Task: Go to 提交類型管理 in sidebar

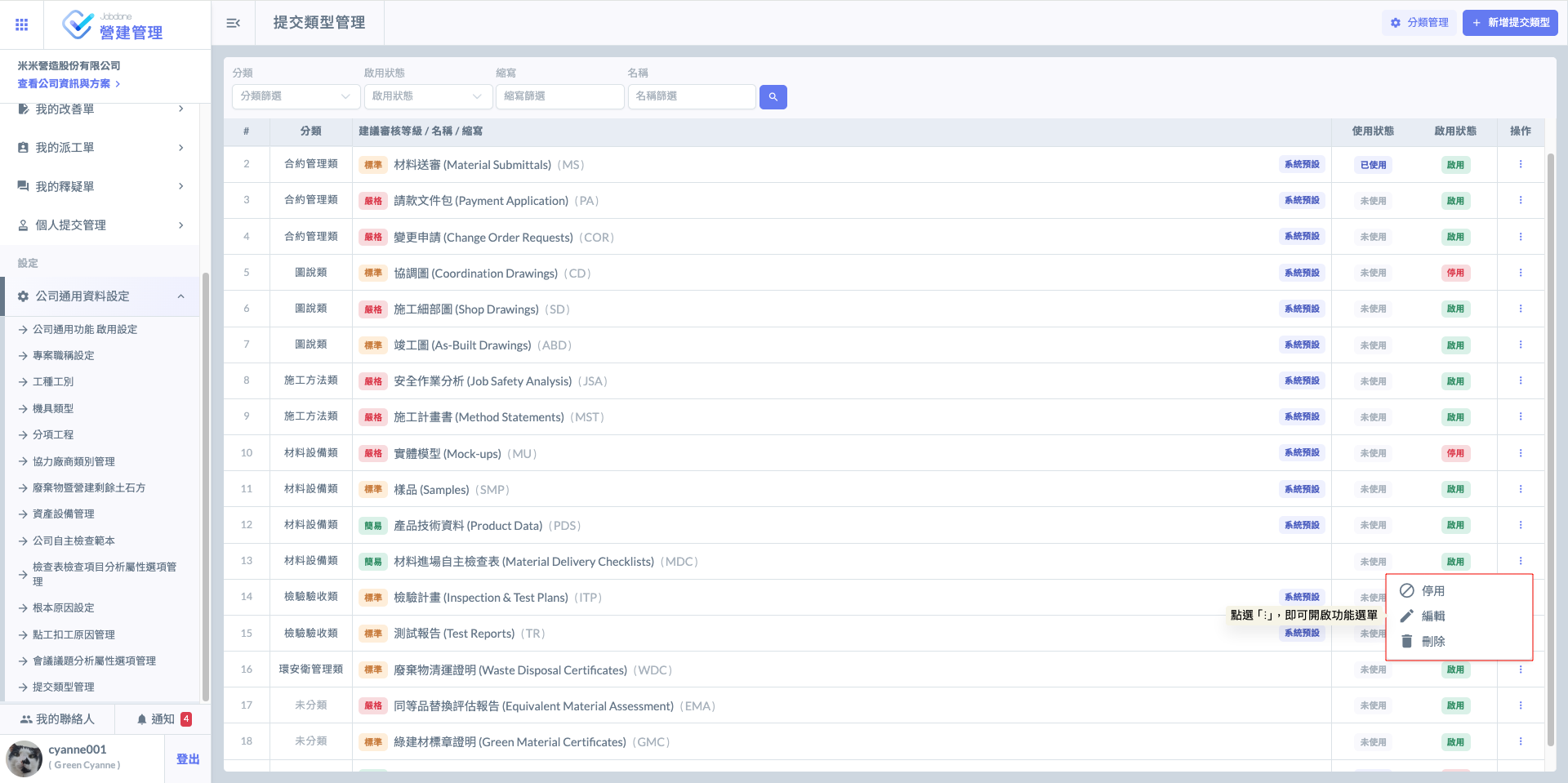Action: [64, 687]
